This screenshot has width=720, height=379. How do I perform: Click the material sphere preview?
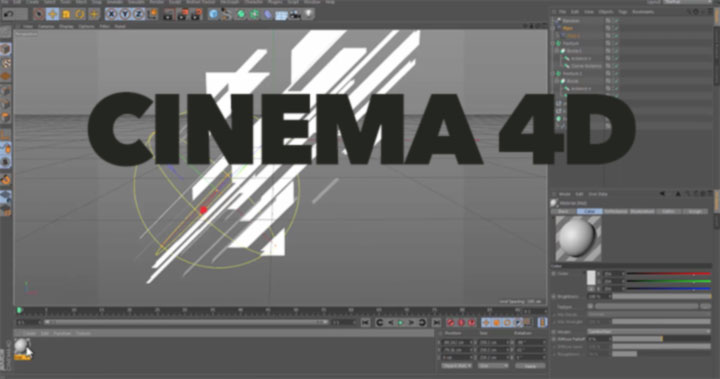click(578, 238)
